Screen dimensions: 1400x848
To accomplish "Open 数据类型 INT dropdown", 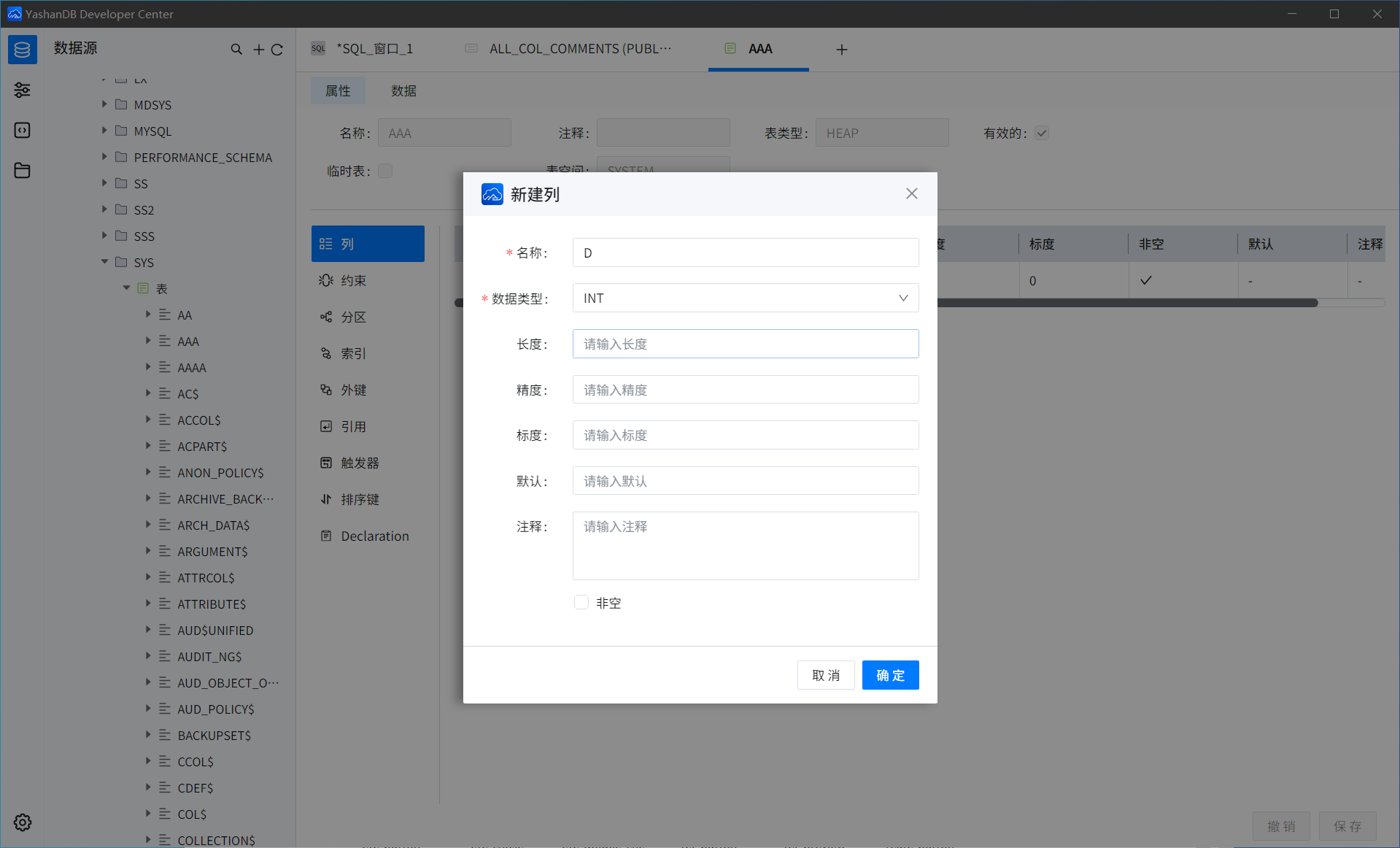I will (x=746, y=298).
